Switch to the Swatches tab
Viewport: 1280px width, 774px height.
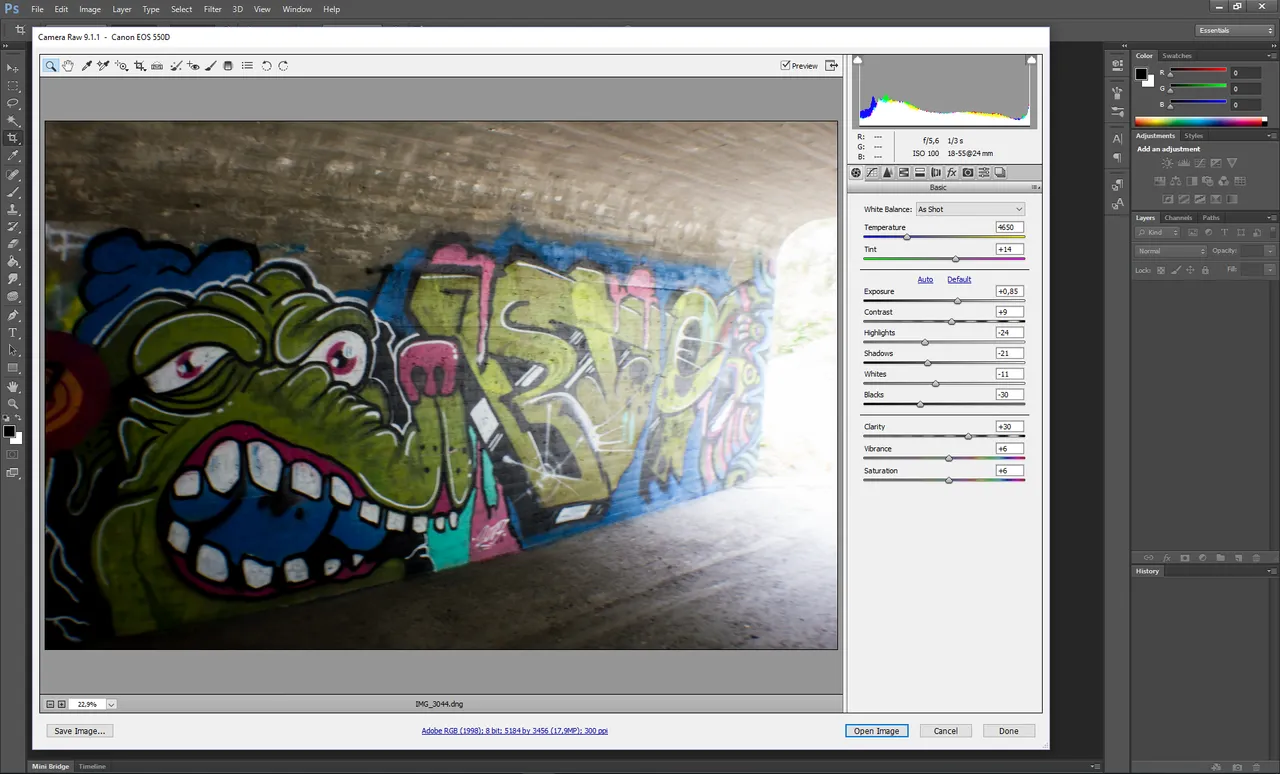tap(1177, 56)
